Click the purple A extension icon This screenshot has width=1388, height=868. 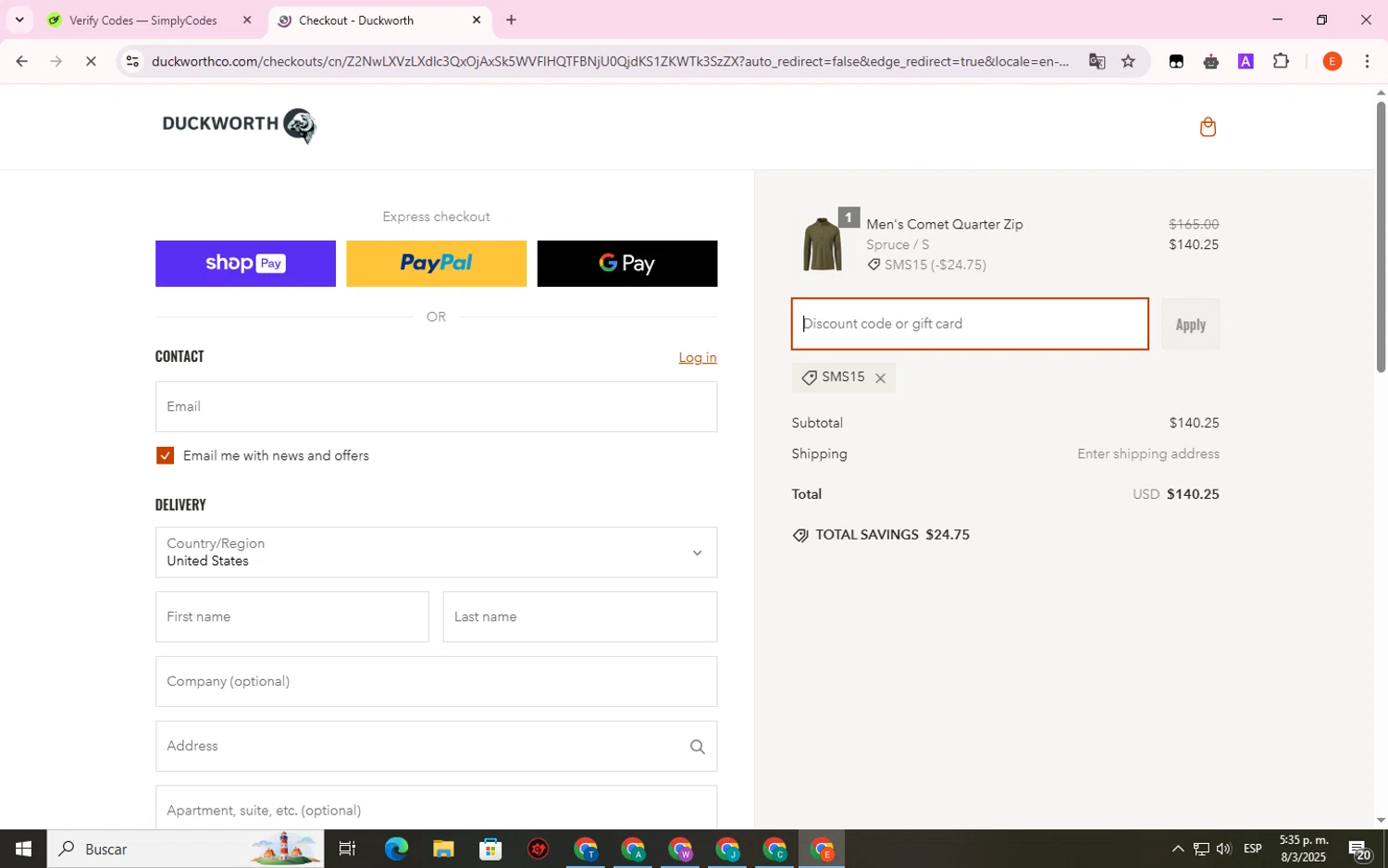click(x=1245, y=61)
